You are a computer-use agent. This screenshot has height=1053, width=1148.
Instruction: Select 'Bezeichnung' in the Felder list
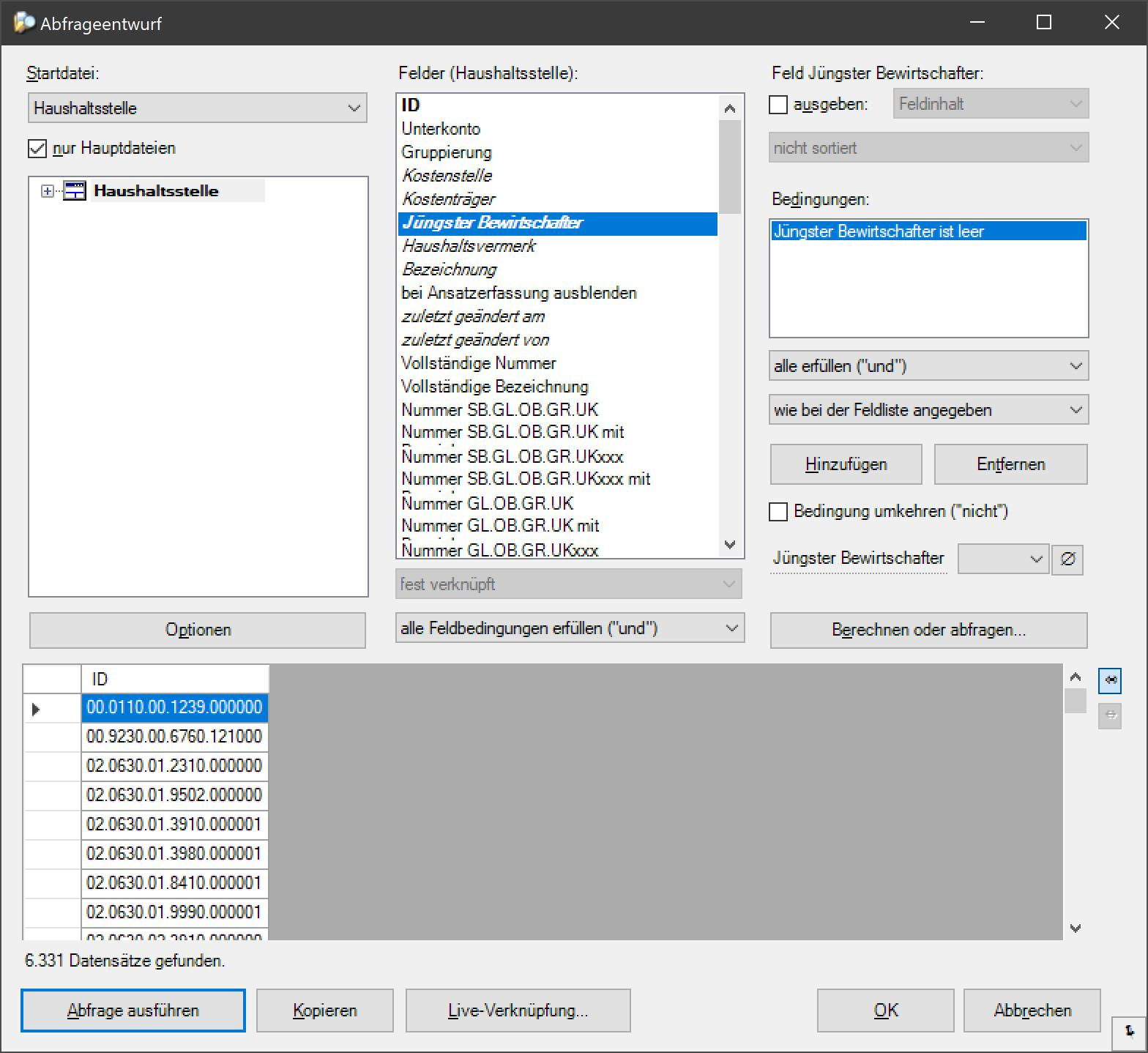coord(558,269)
